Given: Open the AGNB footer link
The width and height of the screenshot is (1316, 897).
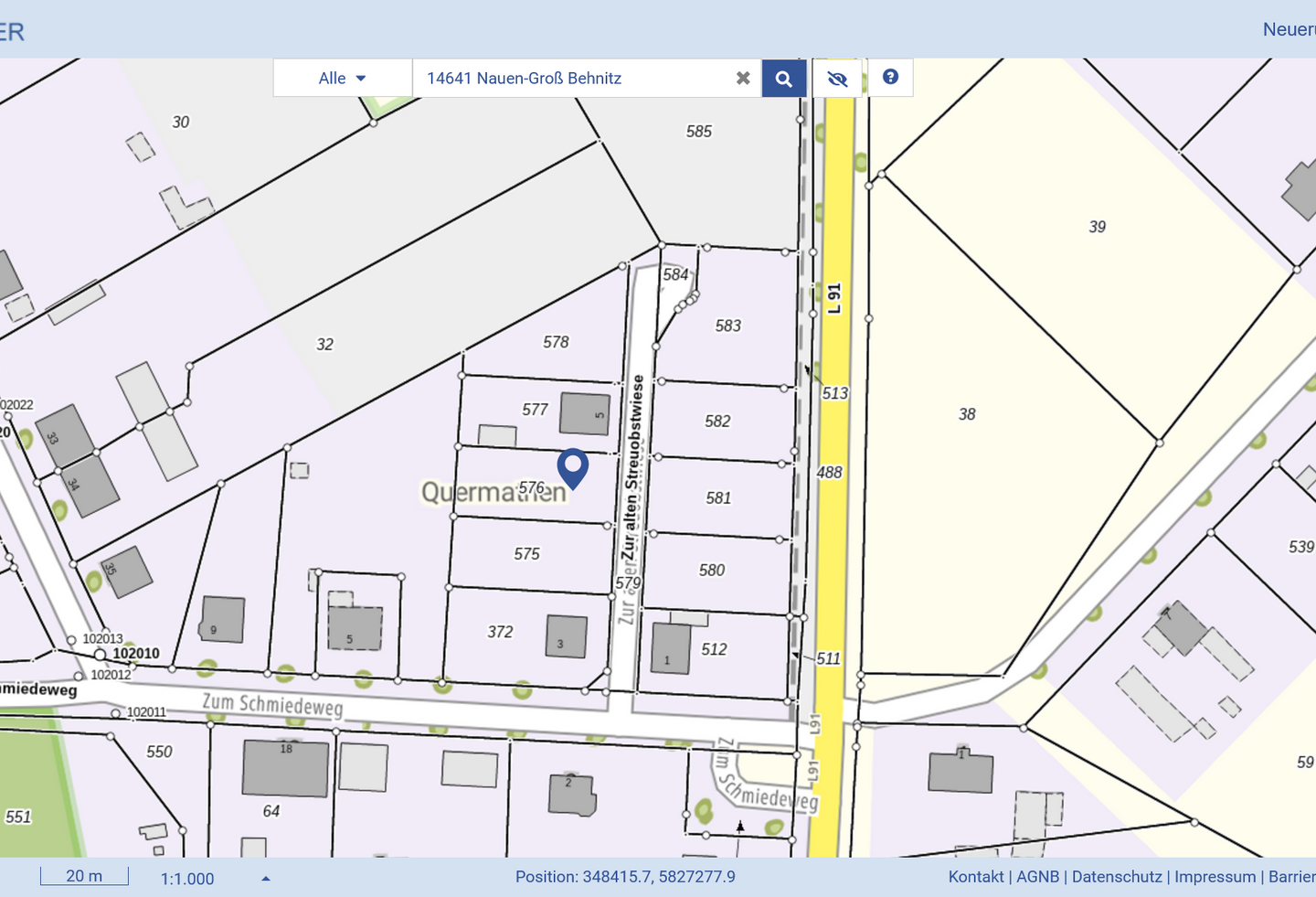Looking at the screenshot, I should 1037,877.
